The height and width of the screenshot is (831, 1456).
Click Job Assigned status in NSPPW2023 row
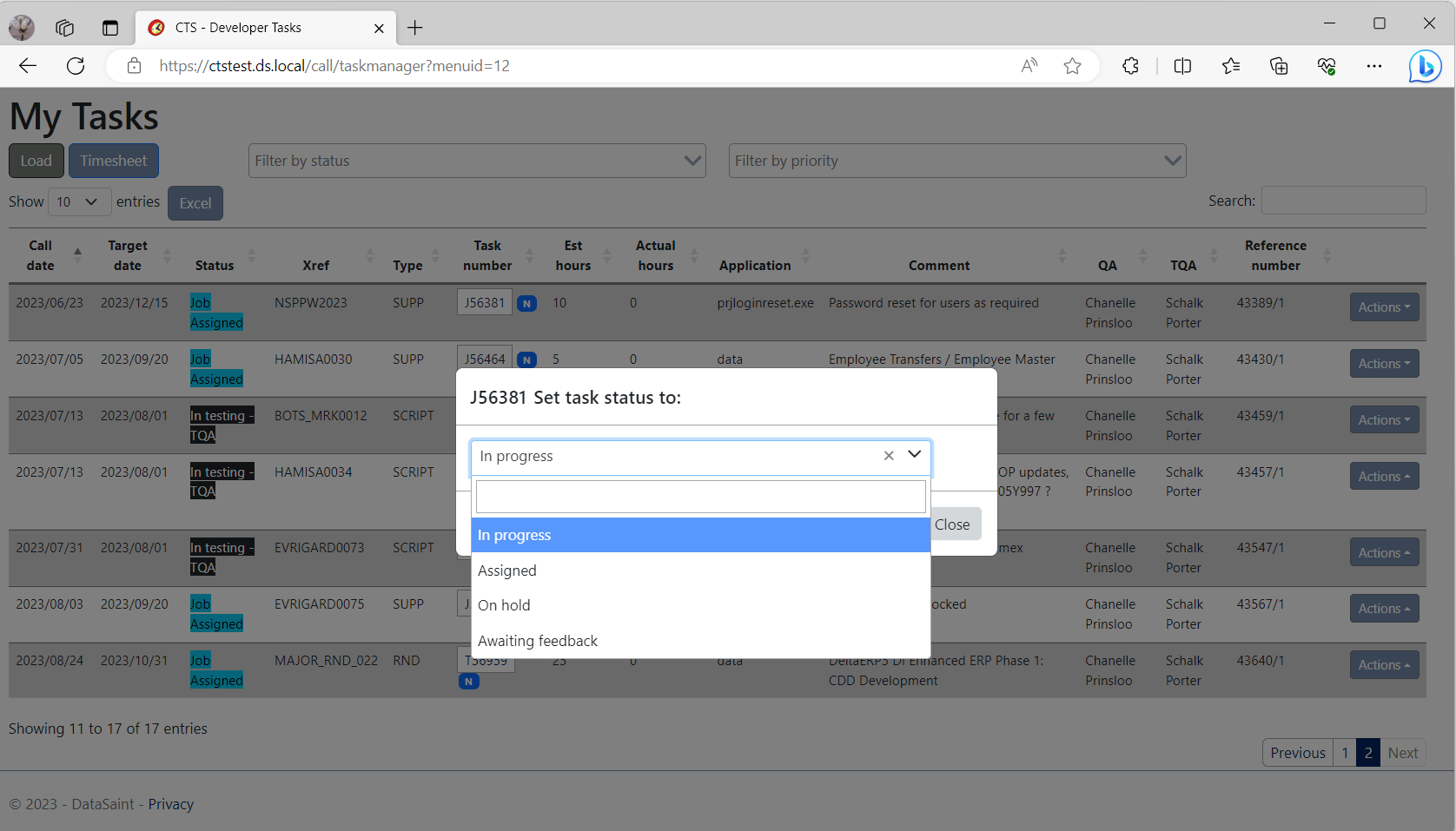(216, 313)
